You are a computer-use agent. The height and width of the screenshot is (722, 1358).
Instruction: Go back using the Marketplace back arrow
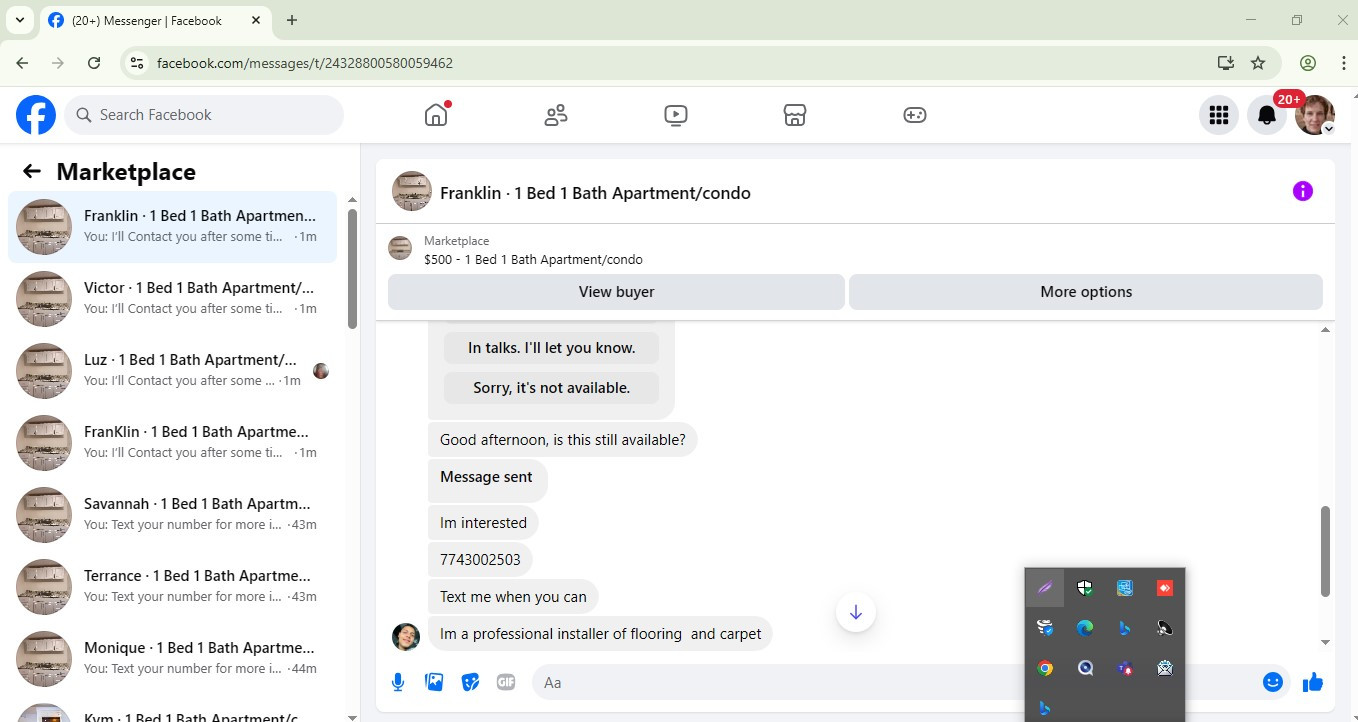(32, 172)
